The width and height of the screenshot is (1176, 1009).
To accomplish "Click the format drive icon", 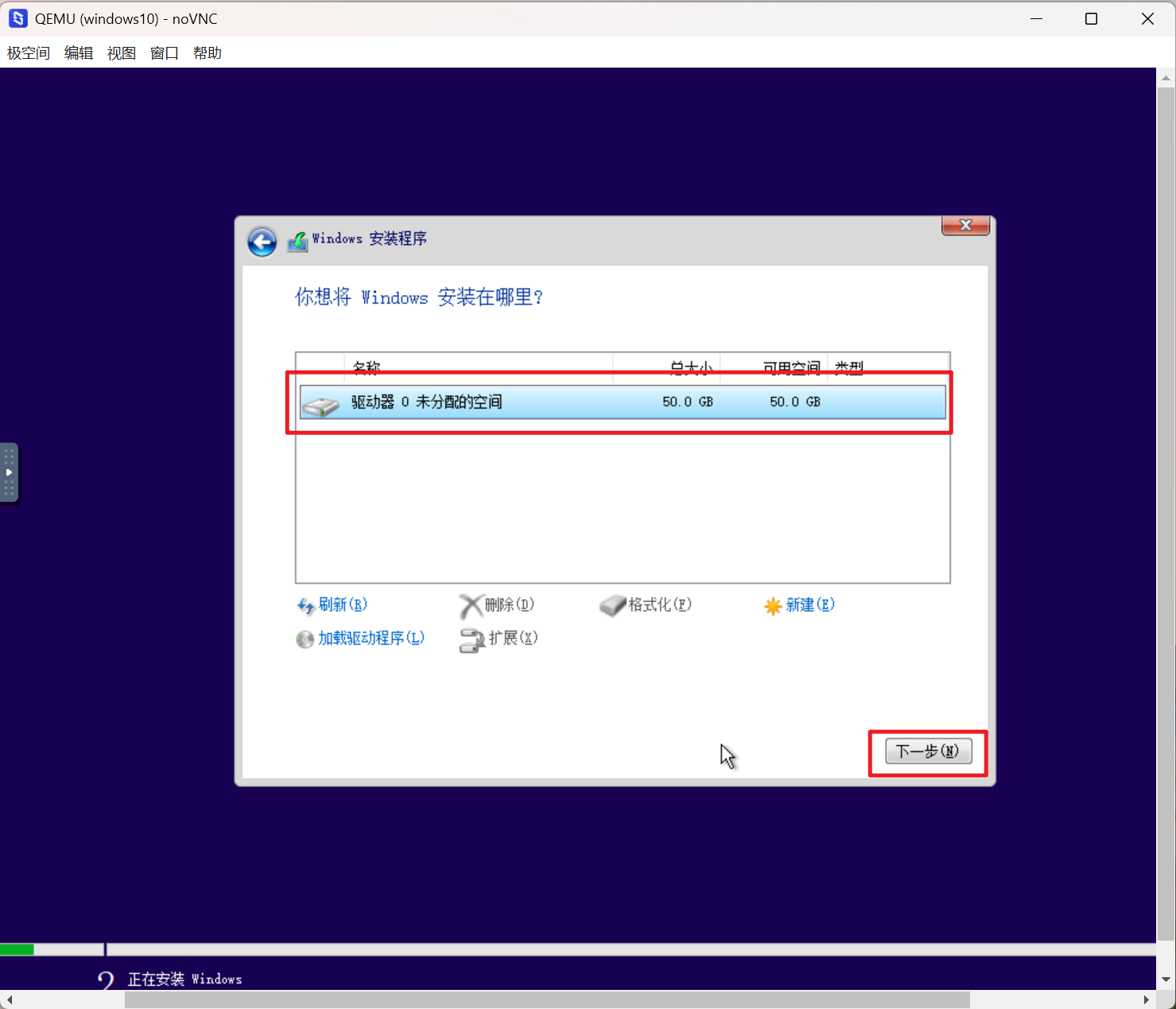I will pos(613,606).
